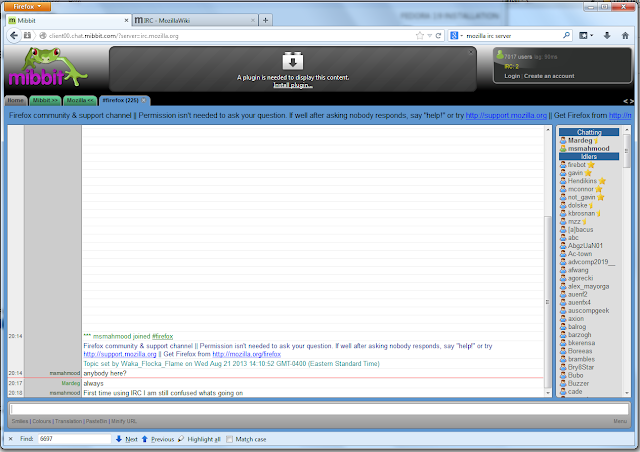Click the user icon beside gavin
This screenshot has height=452, width=640.
click(563, 173)
